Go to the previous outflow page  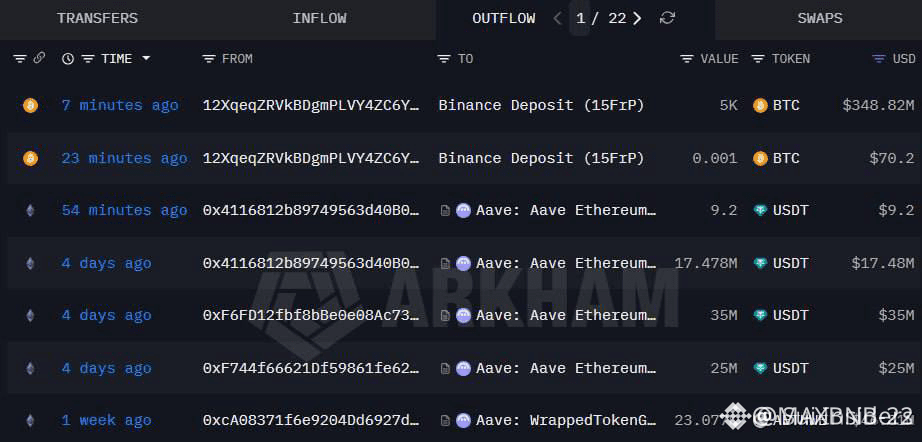coord(557,18)
